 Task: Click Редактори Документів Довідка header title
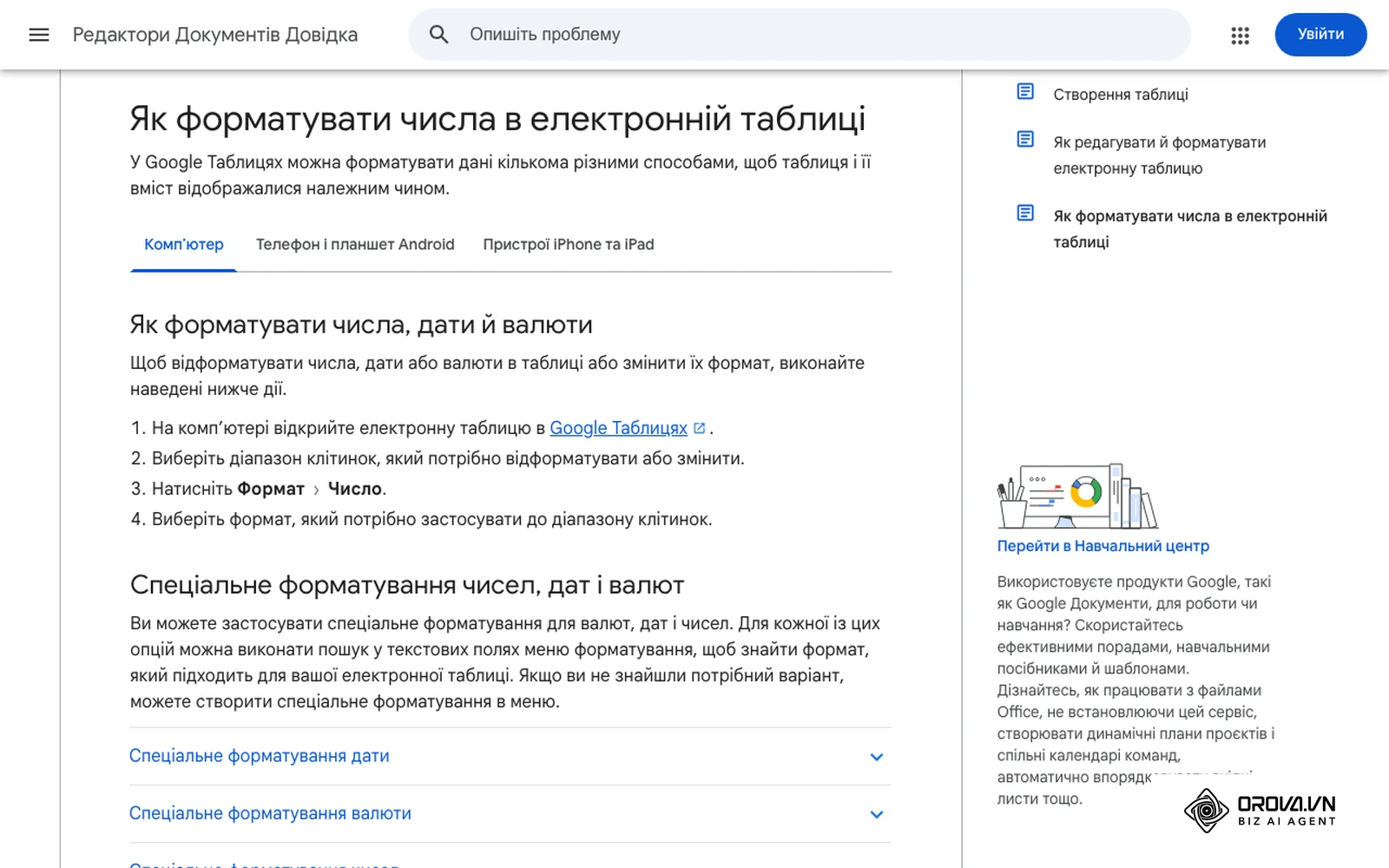point(215,35)
